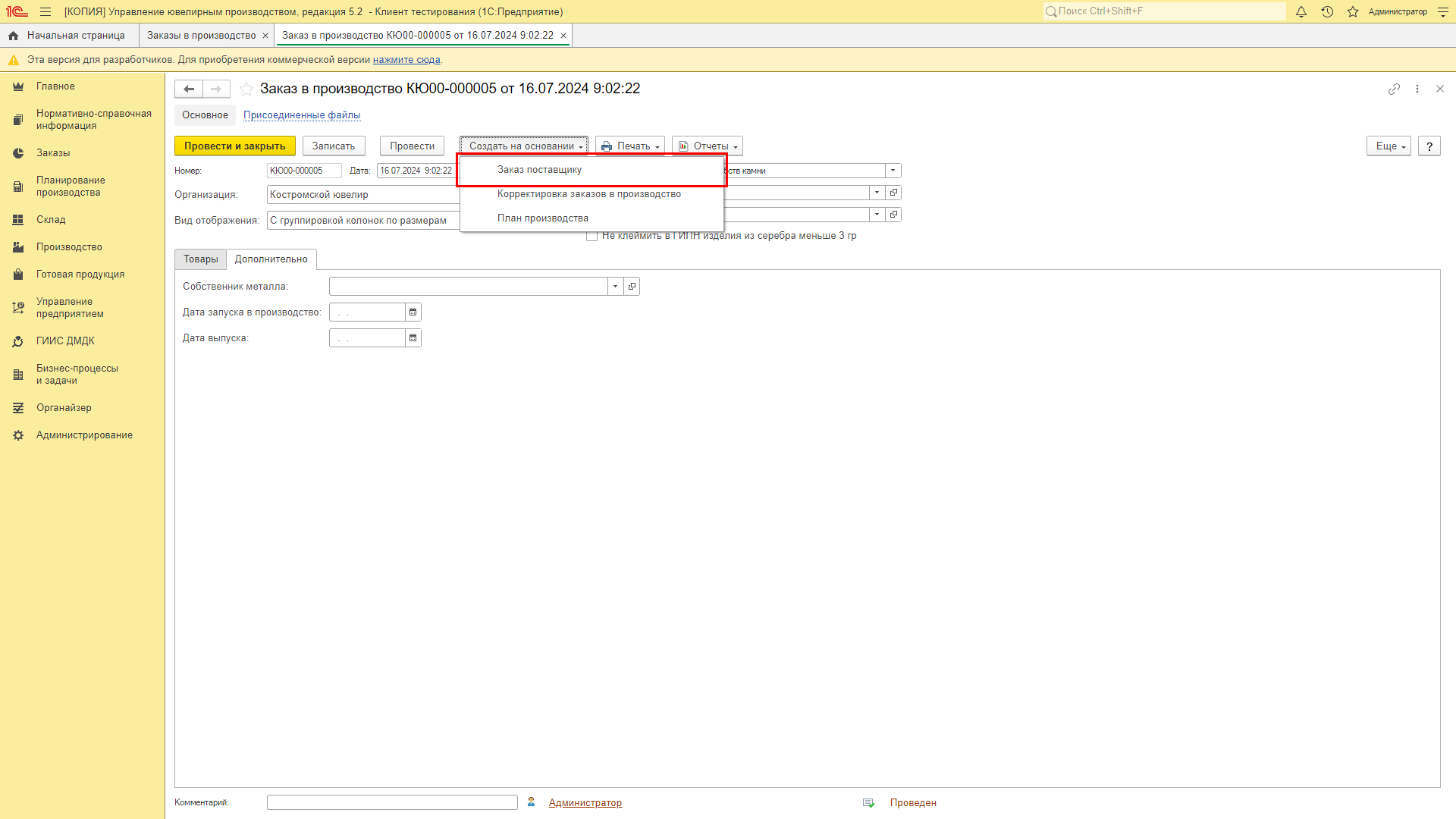
Task: Open Присоединенные файлы link
Action: [x=302, y=115]
